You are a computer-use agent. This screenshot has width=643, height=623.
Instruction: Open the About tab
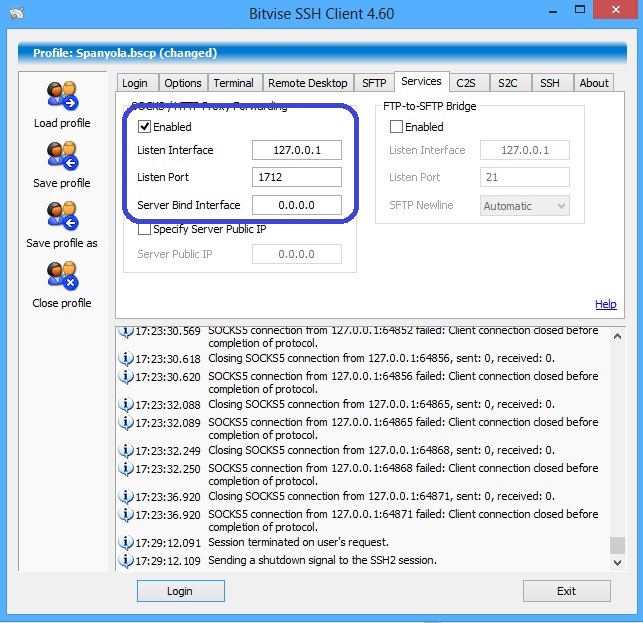tap(594, 83)
